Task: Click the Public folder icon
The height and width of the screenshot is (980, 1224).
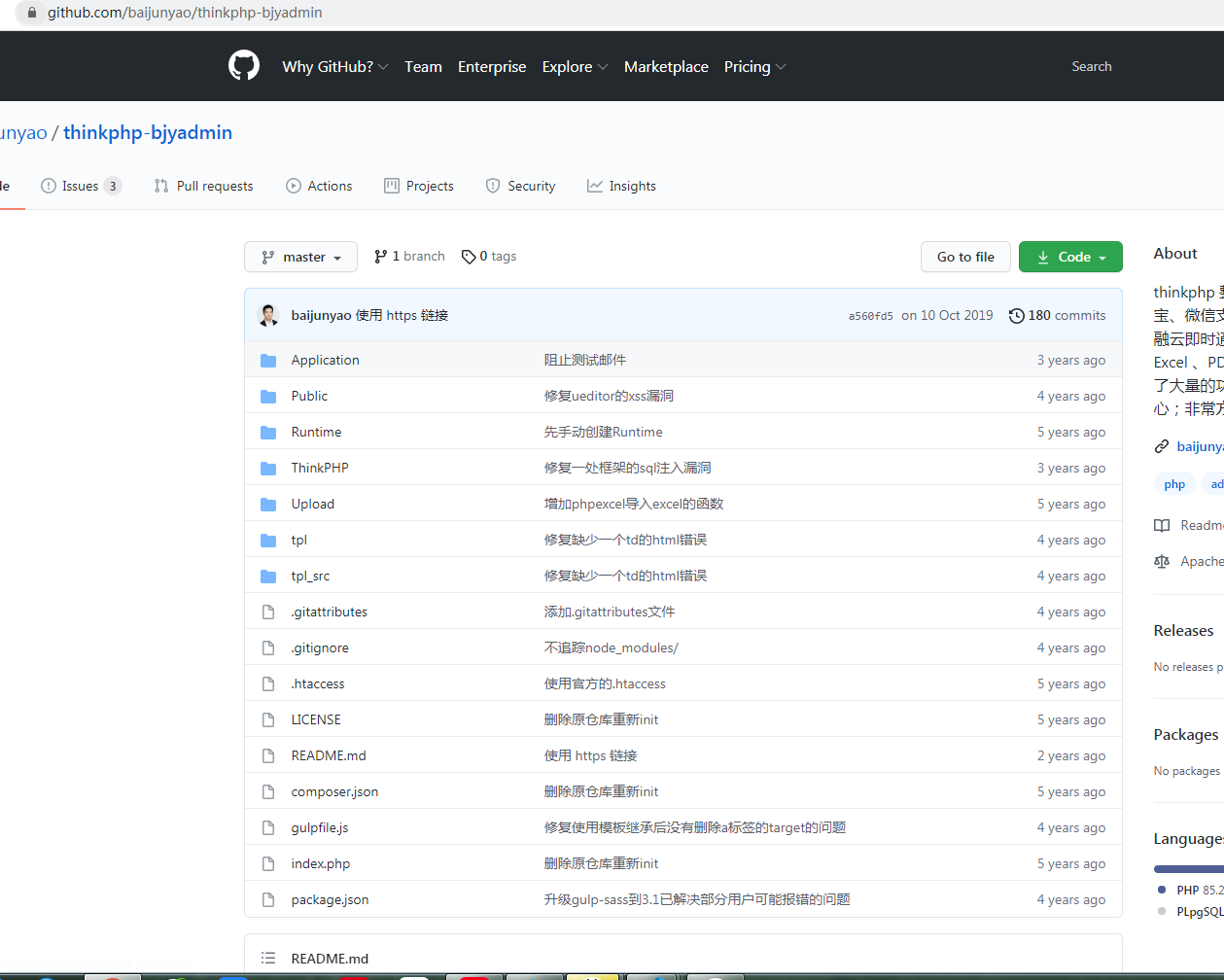Action: pos(268,397)
